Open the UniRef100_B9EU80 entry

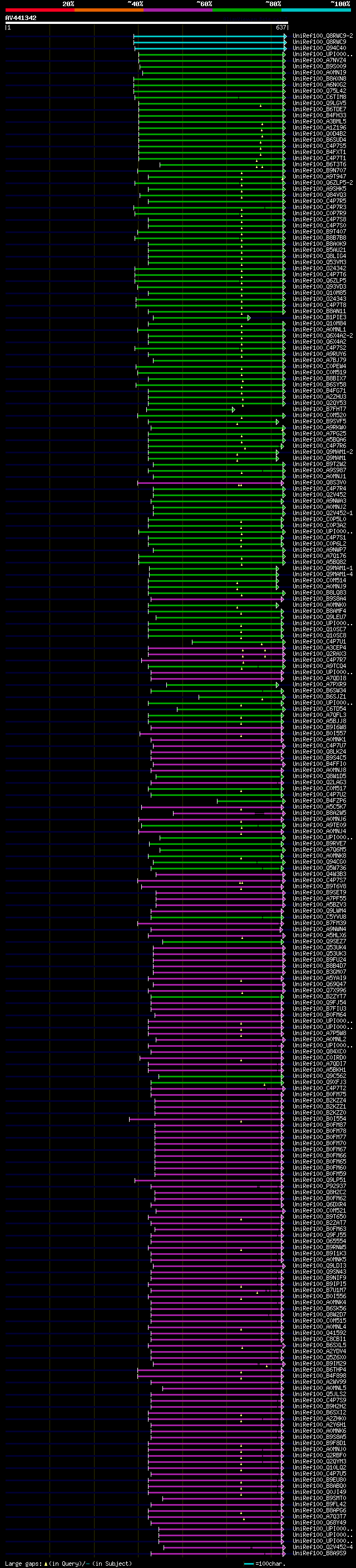(319, 1480)
